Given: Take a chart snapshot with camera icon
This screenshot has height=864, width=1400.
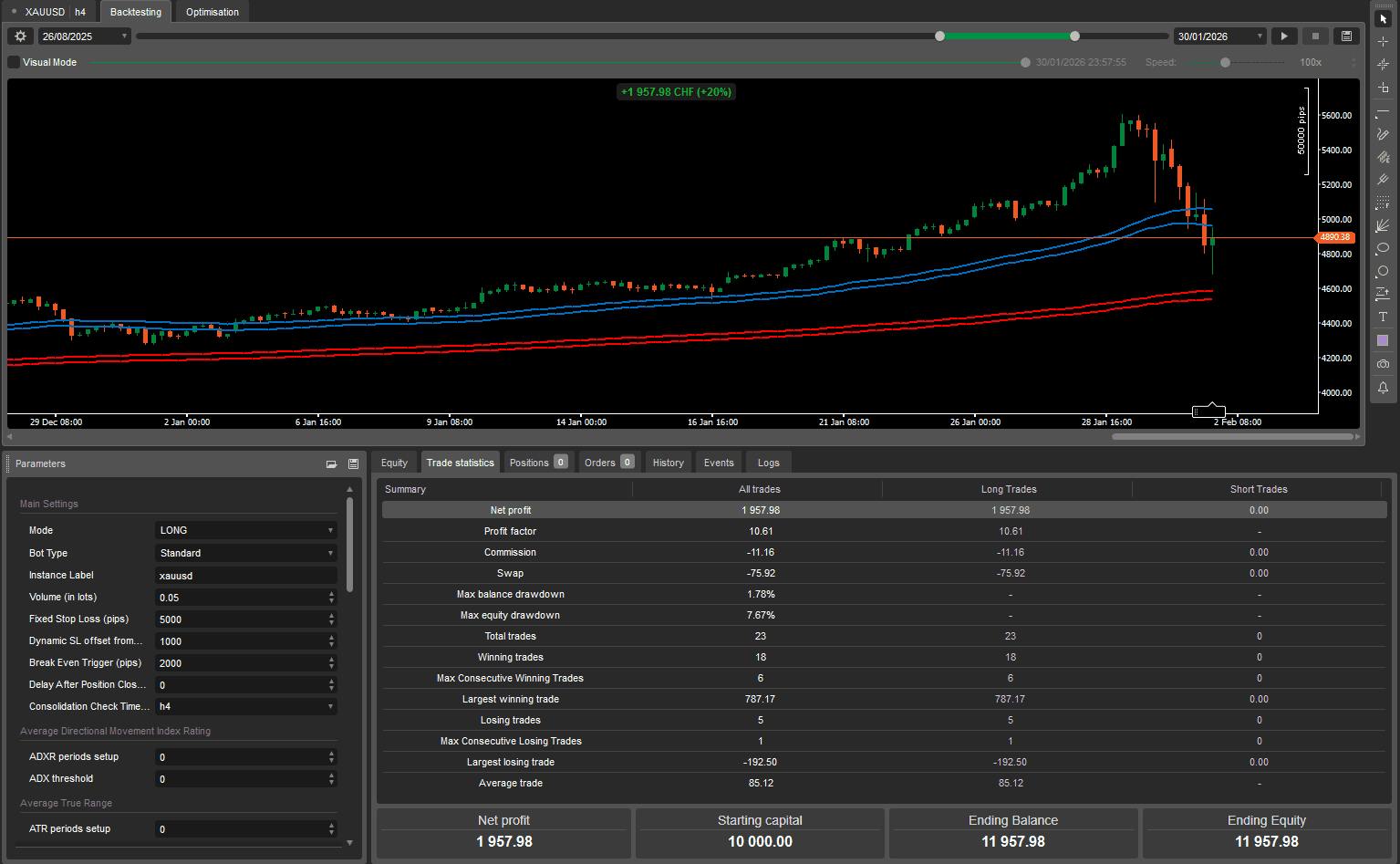Looking at the screenshot, I should click(1383, 363).
